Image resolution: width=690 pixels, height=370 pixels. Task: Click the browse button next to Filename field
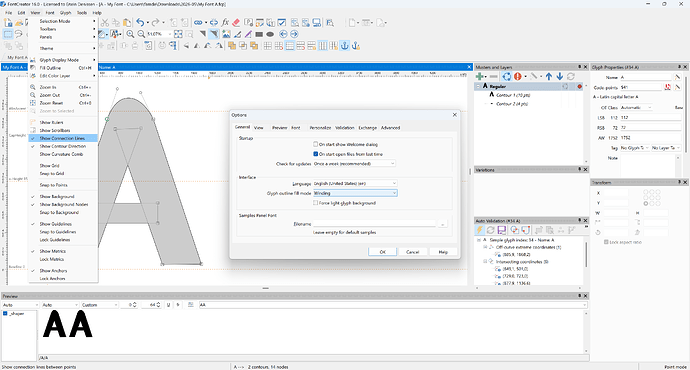[443, 224]
